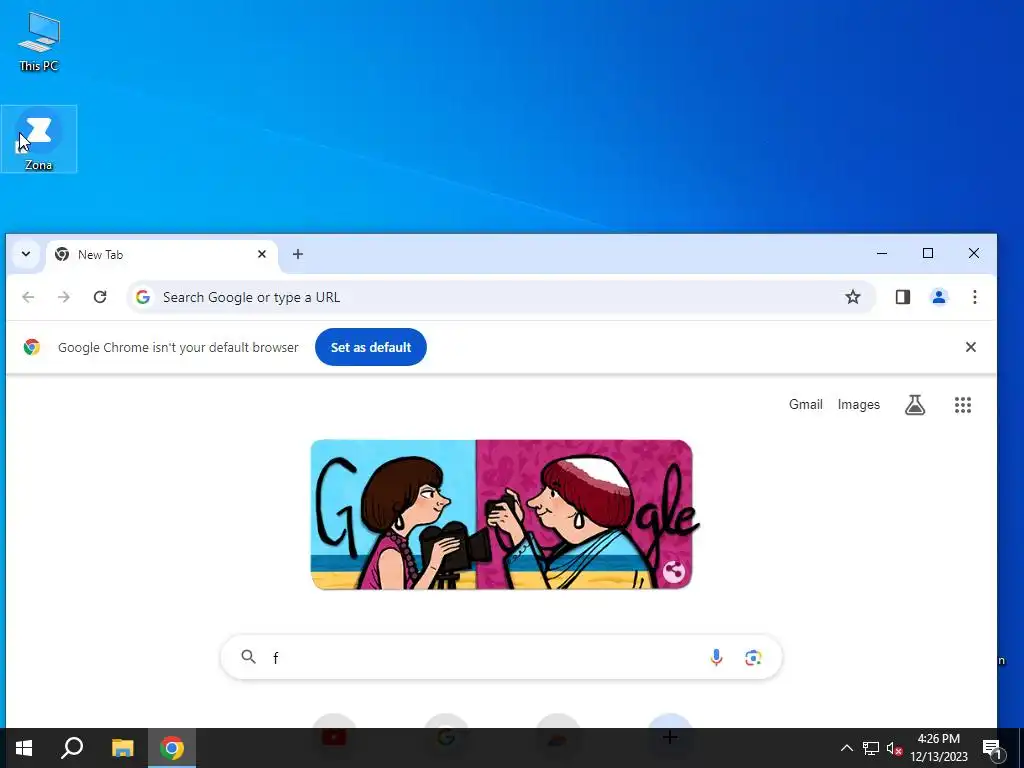Minimize the Chrome window
The image size is (1024, 768).
[882, 253]
